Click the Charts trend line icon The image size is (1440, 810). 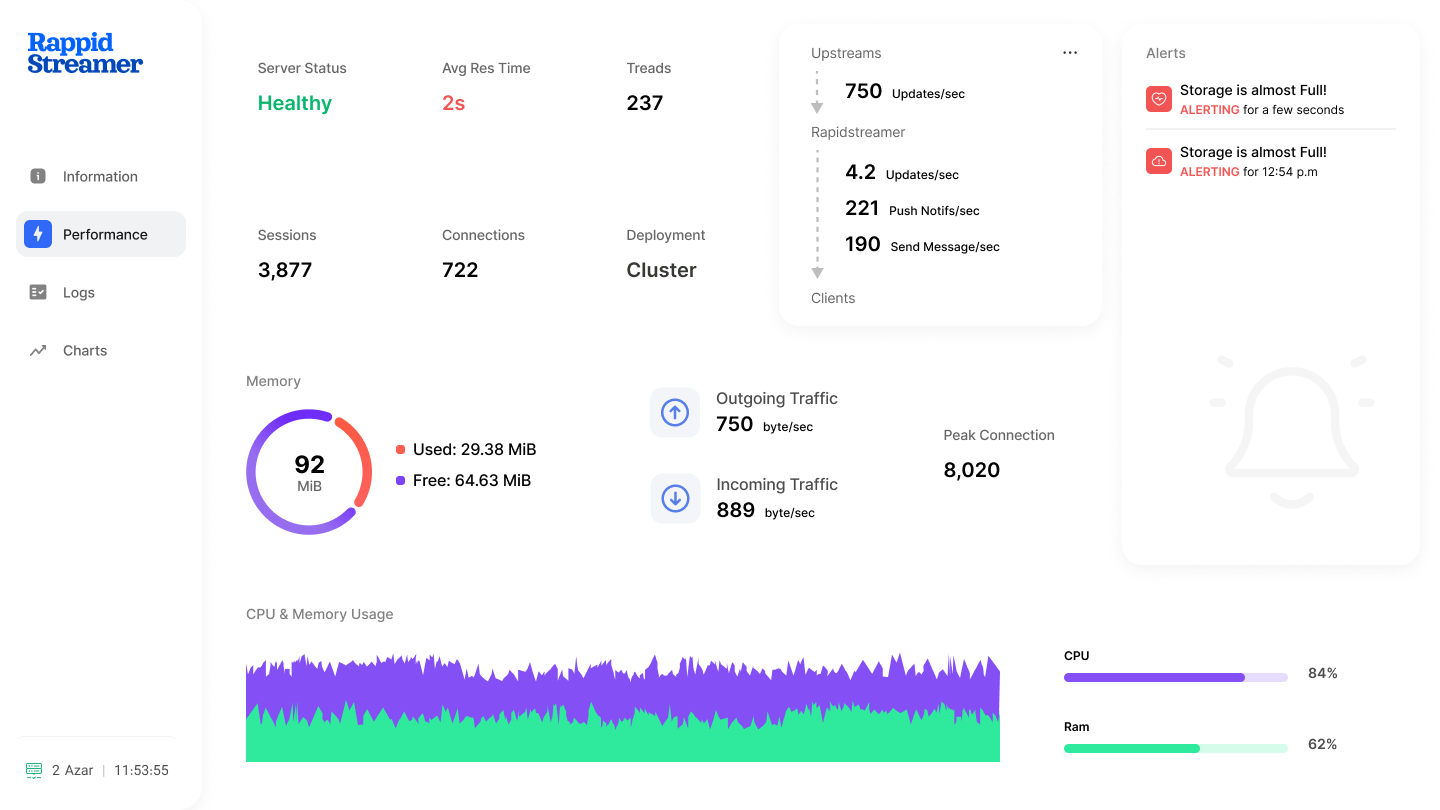pyautogui.click(x=38, y=350)
